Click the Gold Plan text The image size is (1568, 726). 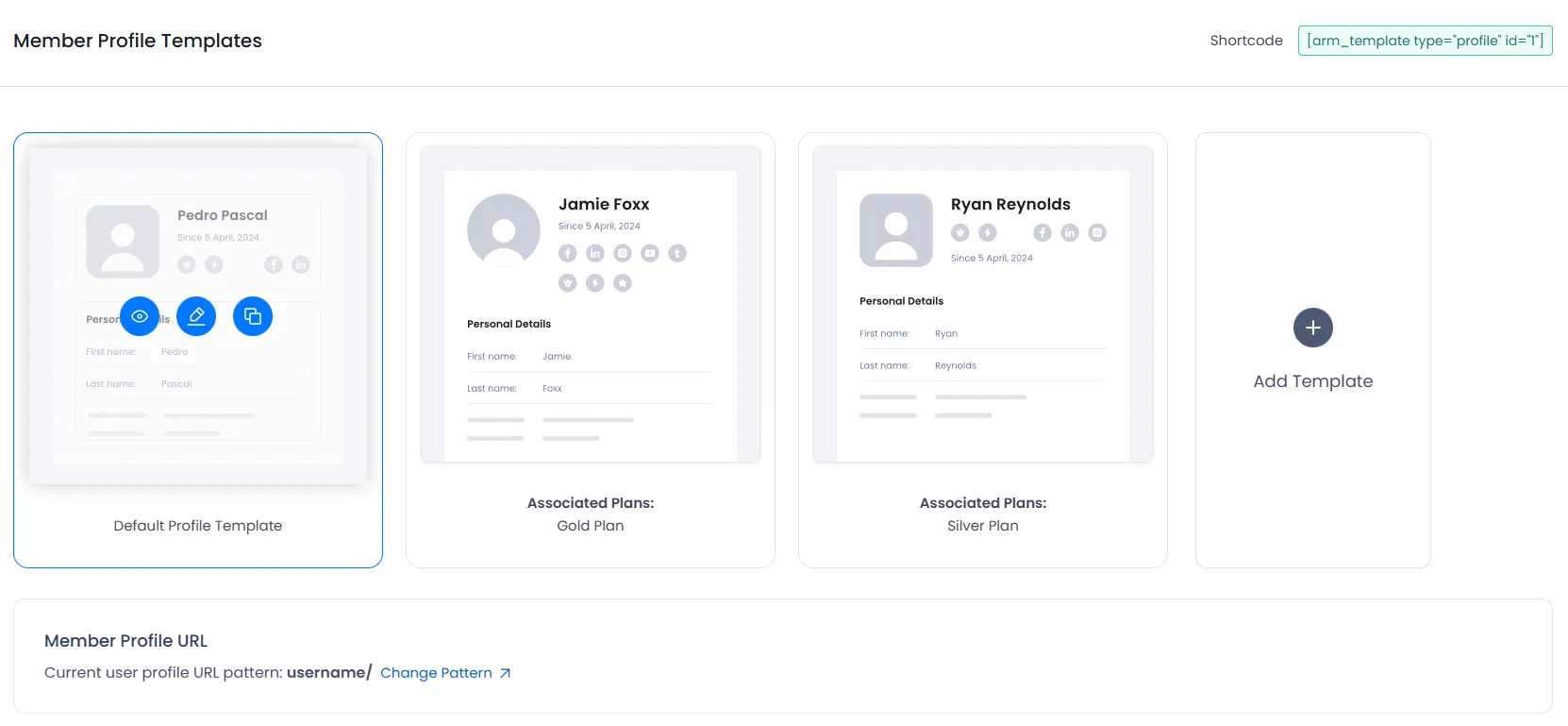591,526
